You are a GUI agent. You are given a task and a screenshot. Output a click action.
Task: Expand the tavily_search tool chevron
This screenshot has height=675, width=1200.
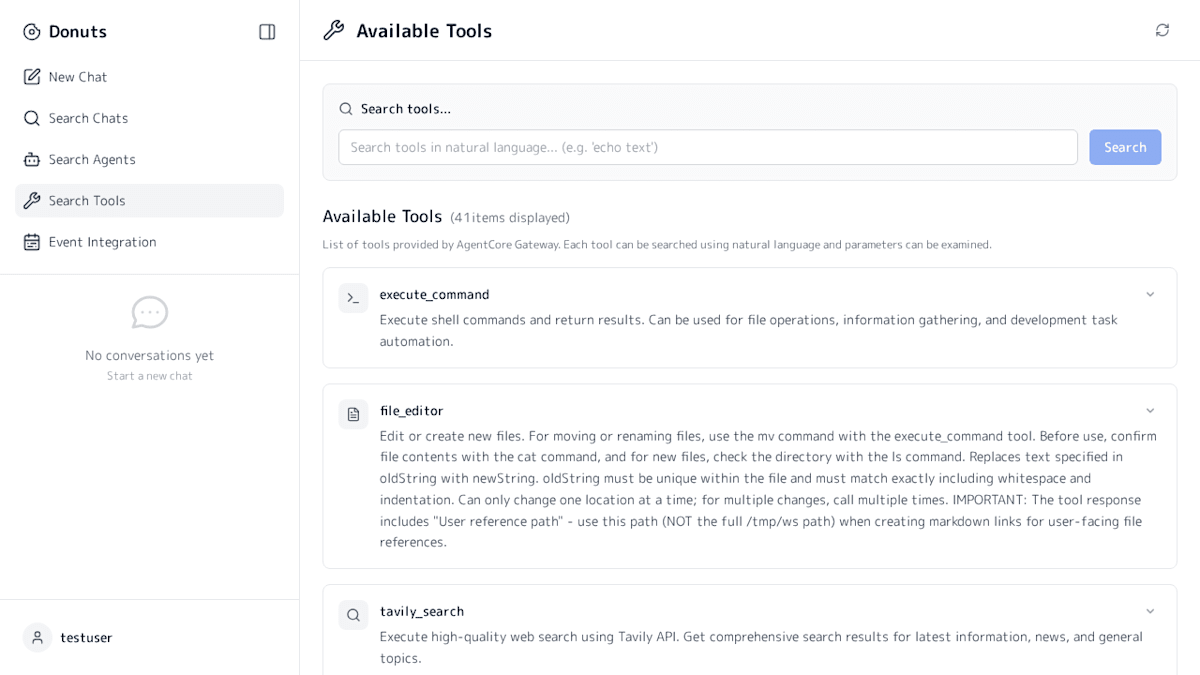click(1150, 611)
